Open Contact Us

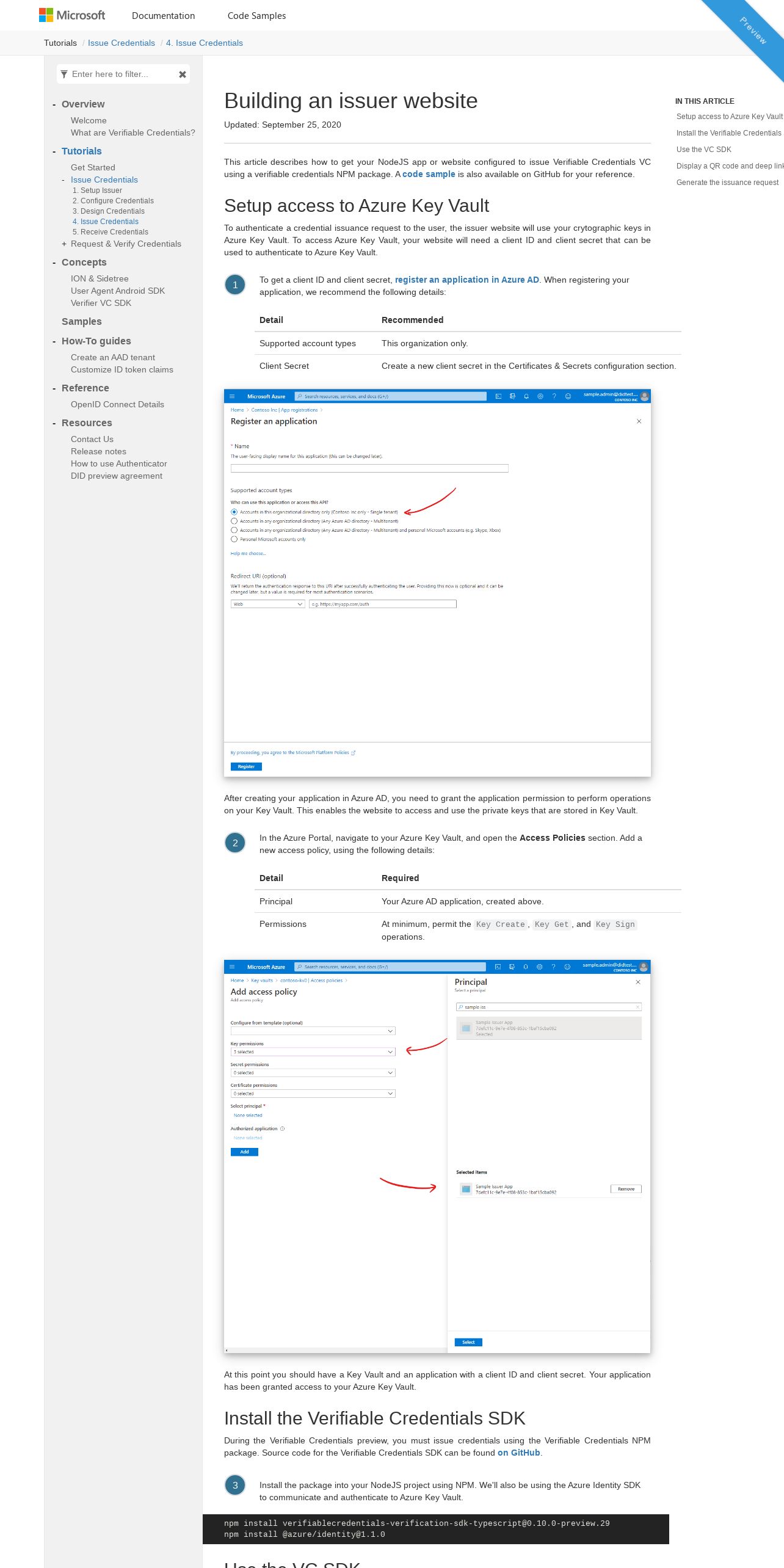tap(92, 440)
